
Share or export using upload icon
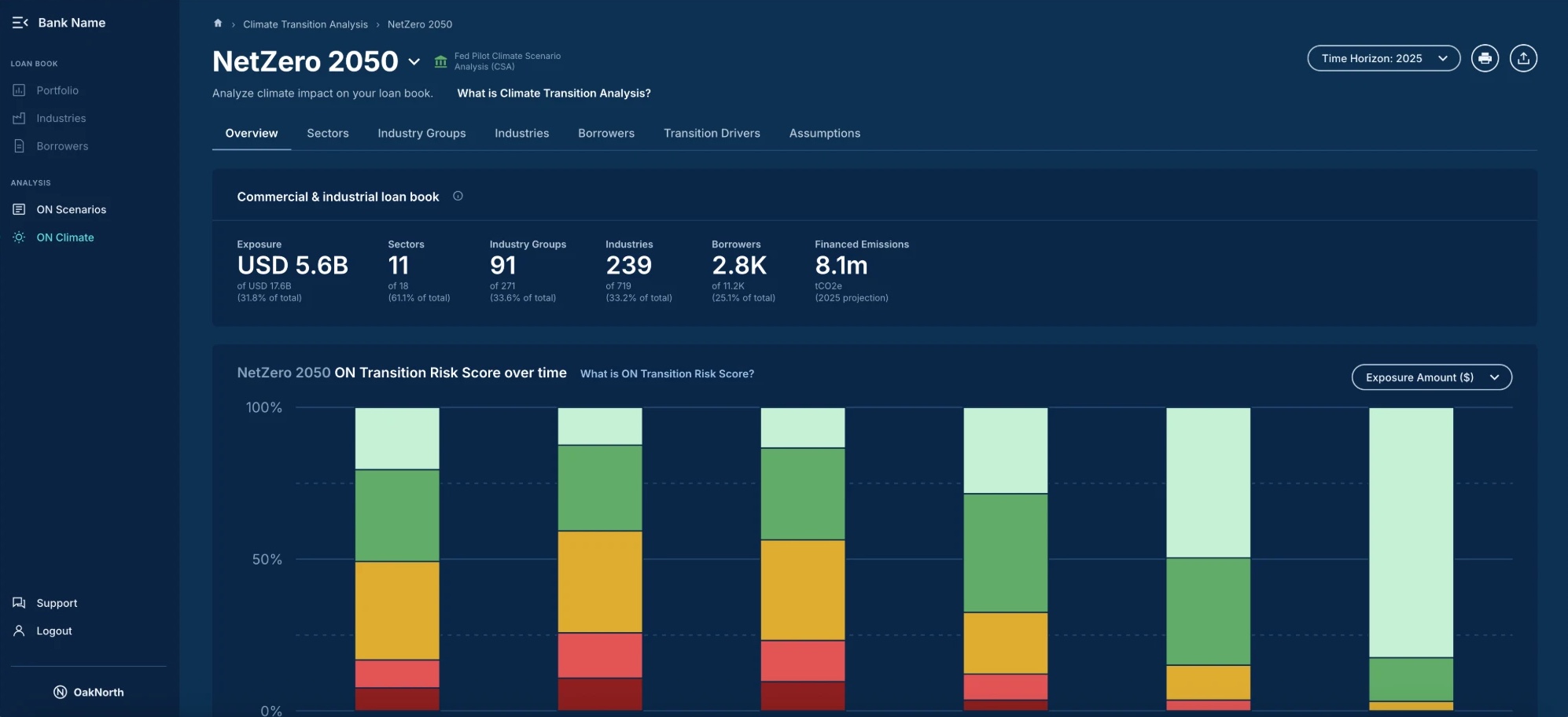click(1523, 58)
